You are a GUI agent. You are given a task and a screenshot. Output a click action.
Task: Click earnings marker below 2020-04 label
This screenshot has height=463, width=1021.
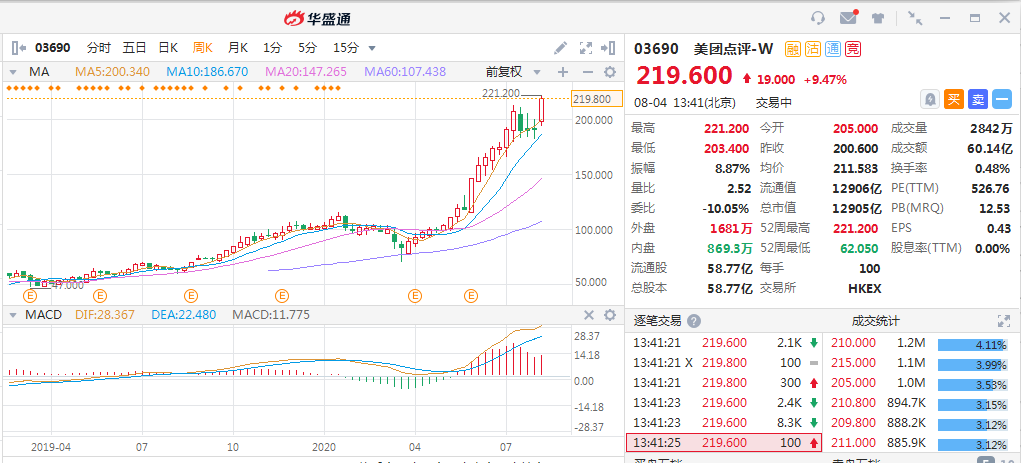pyautogui.click(x=415, y=296)
